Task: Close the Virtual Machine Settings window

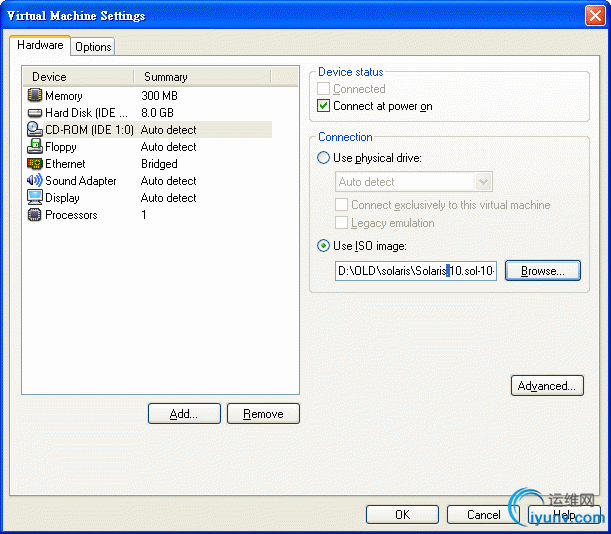Action: click(595, 16)
